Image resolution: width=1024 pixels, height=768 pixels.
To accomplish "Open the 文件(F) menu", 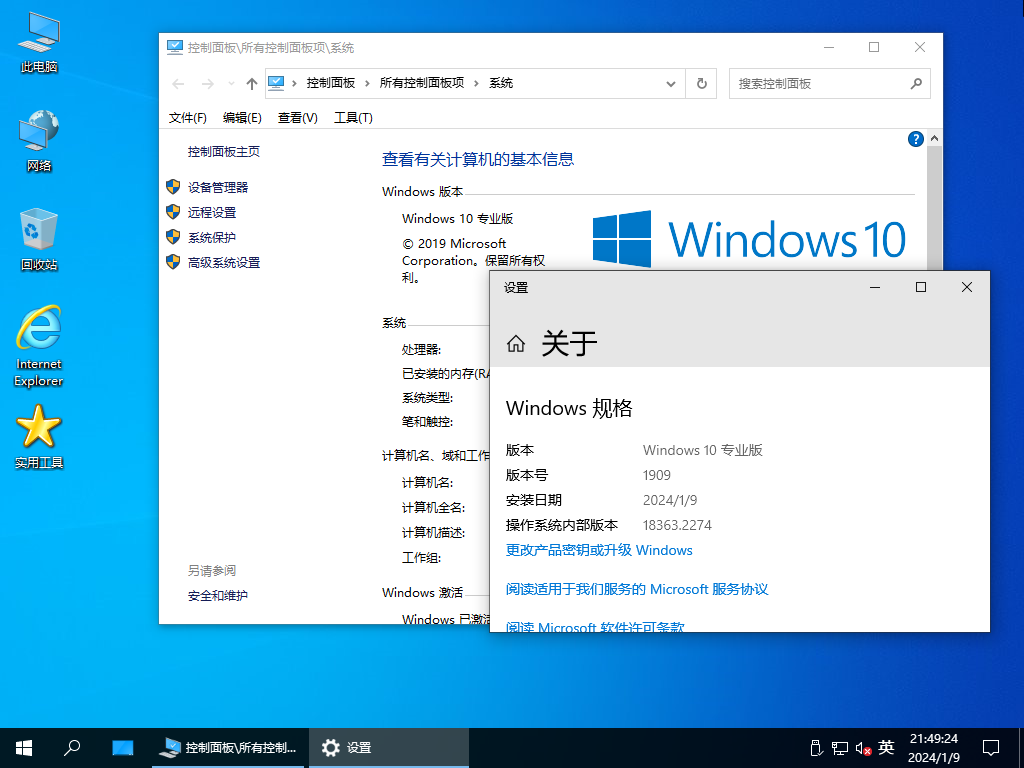I will 187,118.
